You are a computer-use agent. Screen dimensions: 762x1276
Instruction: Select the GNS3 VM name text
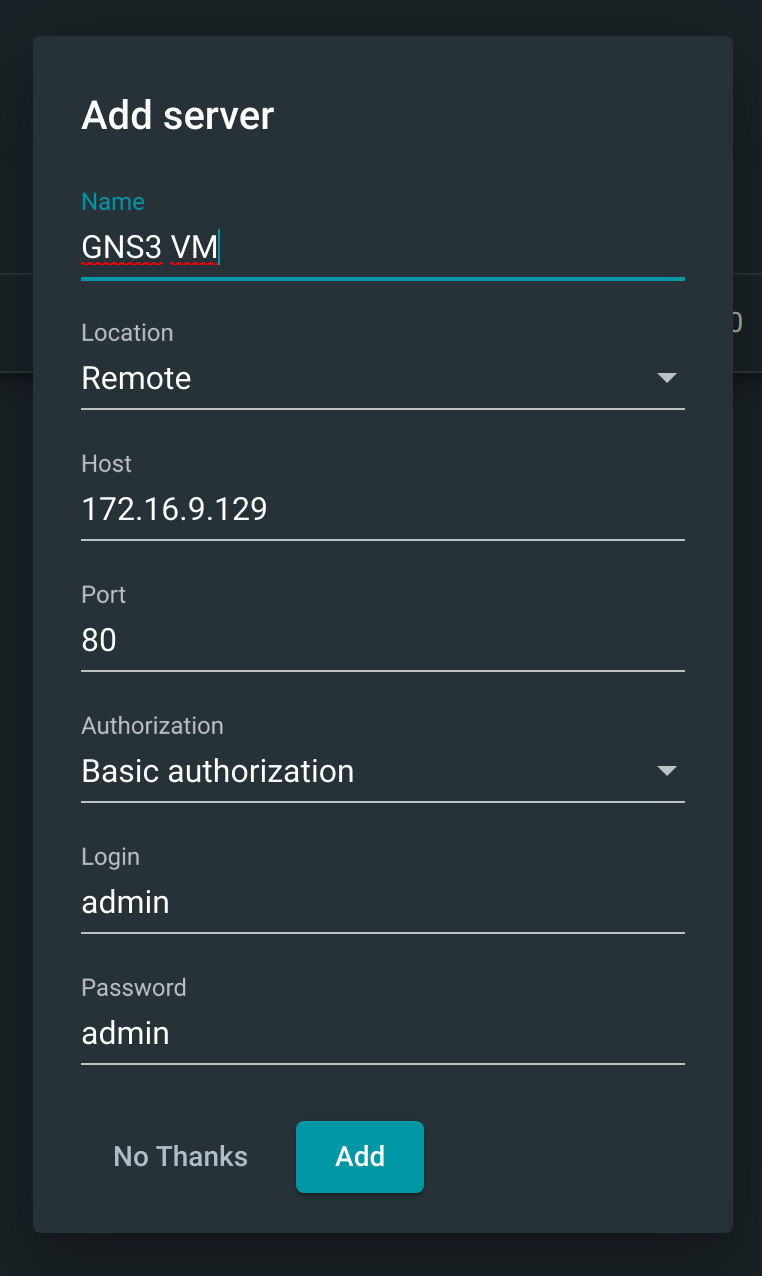coord(148,246)
